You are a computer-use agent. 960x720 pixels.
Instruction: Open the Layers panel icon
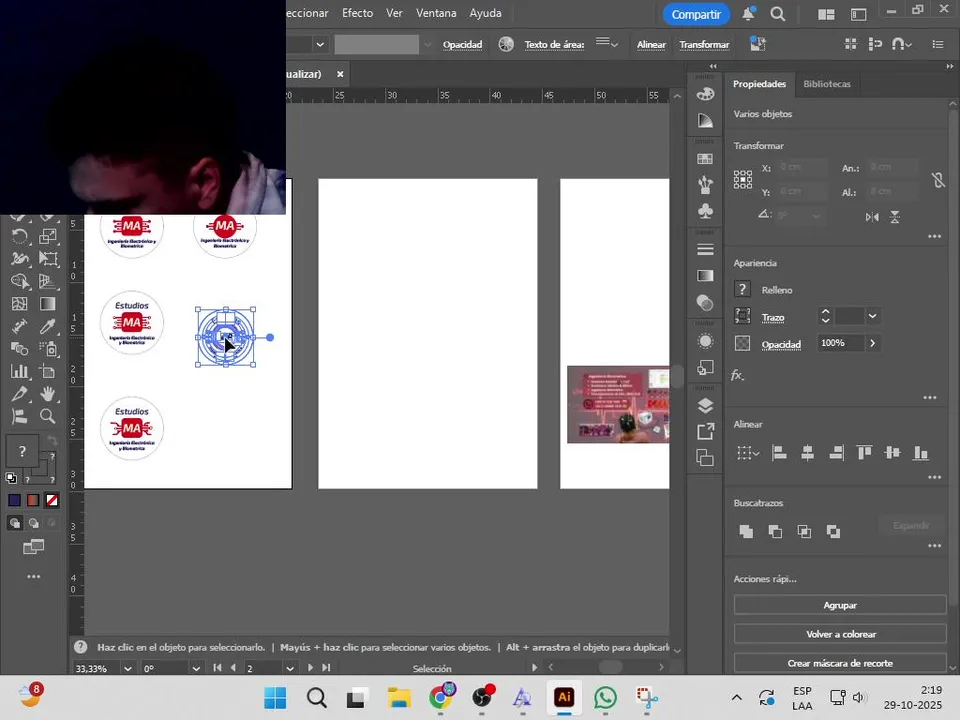[705, 405]
